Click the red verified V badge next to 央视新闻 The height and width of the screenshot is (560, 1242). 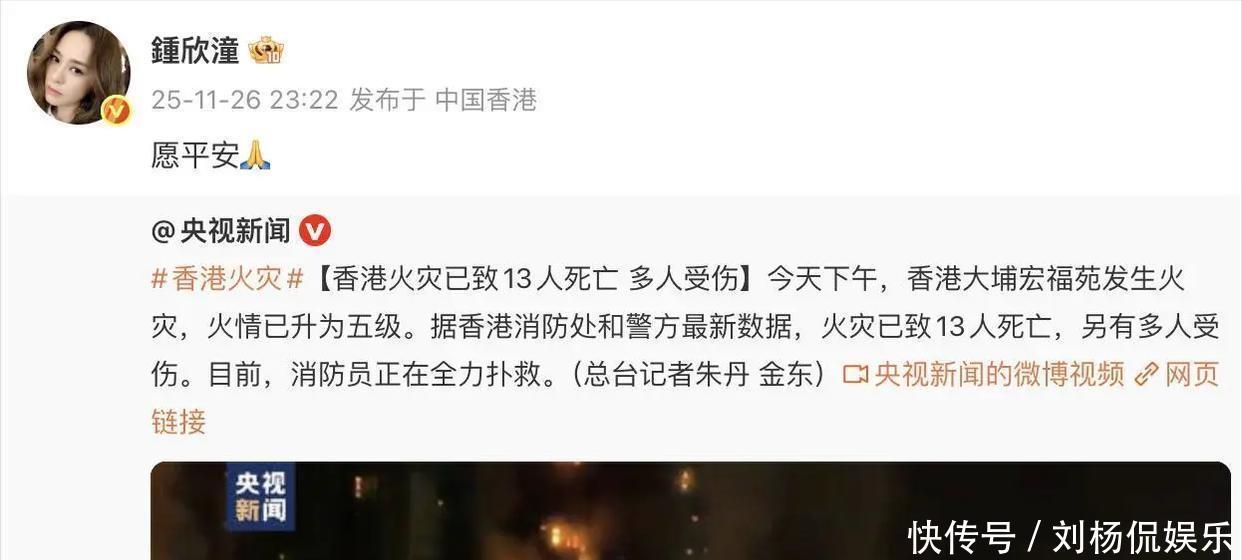click(315, 232)
